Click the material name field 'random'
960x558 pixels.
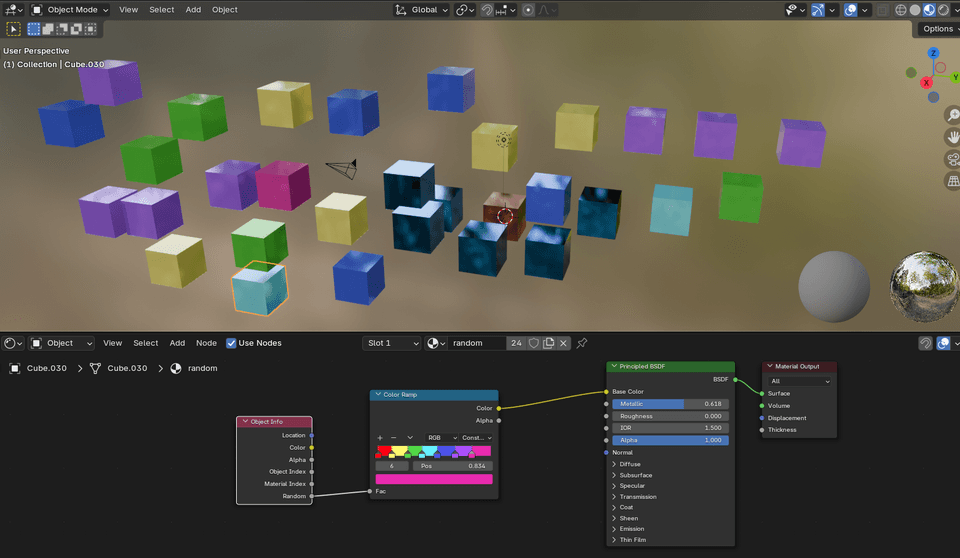click(478, 343)
